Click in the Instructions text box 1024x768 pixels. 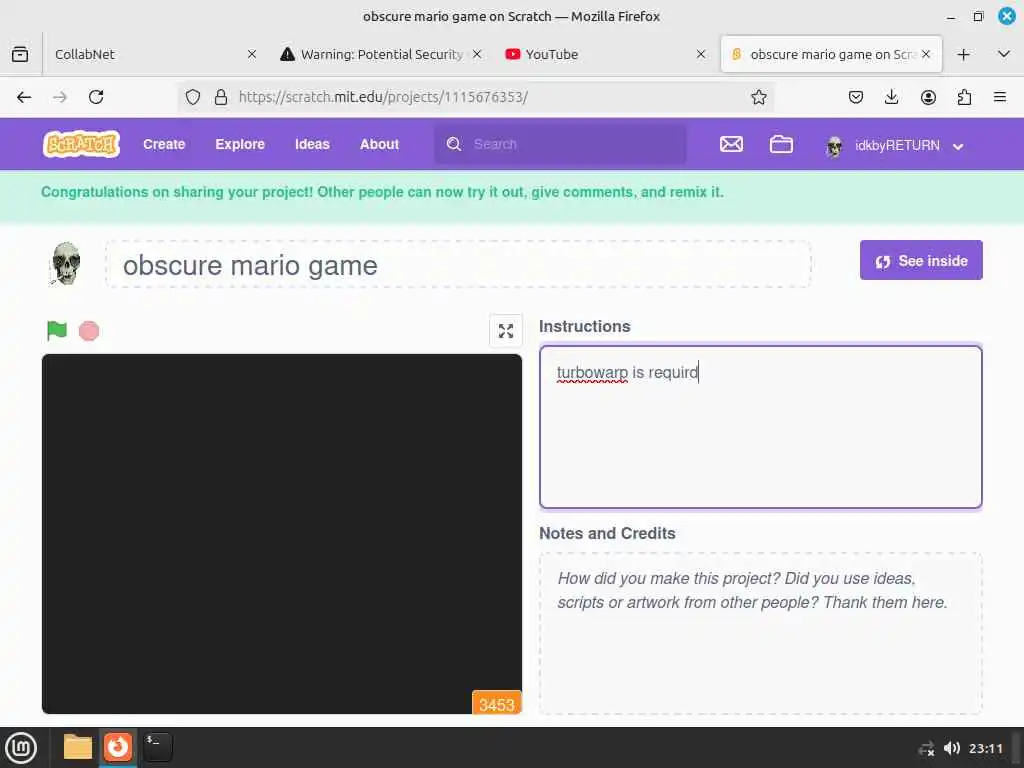tap(760, 427)
